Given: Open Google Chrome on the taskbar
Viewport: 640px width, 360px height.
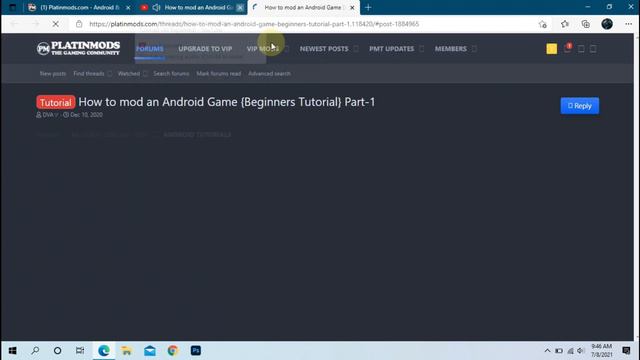Looking at the screenshot, I should point(173,351).
